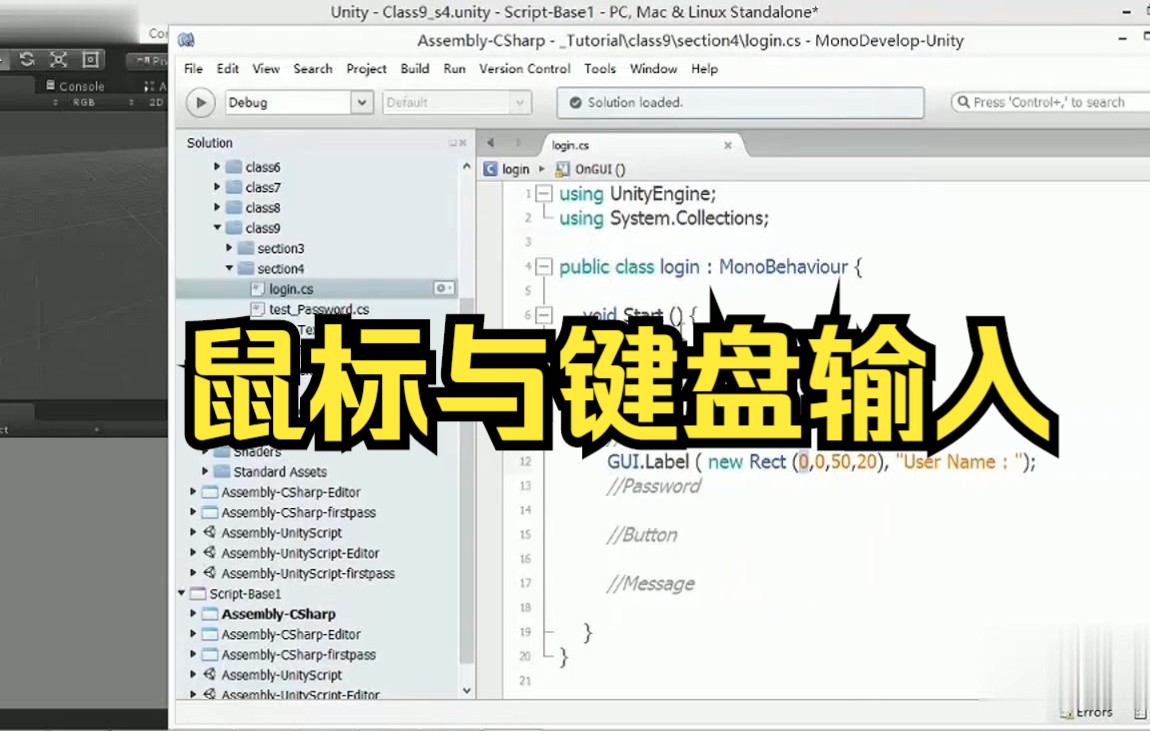This screenshot has width=1150, height=731.
Task: Collapse the using statements fold marker
Action: [x=542, y=193]
